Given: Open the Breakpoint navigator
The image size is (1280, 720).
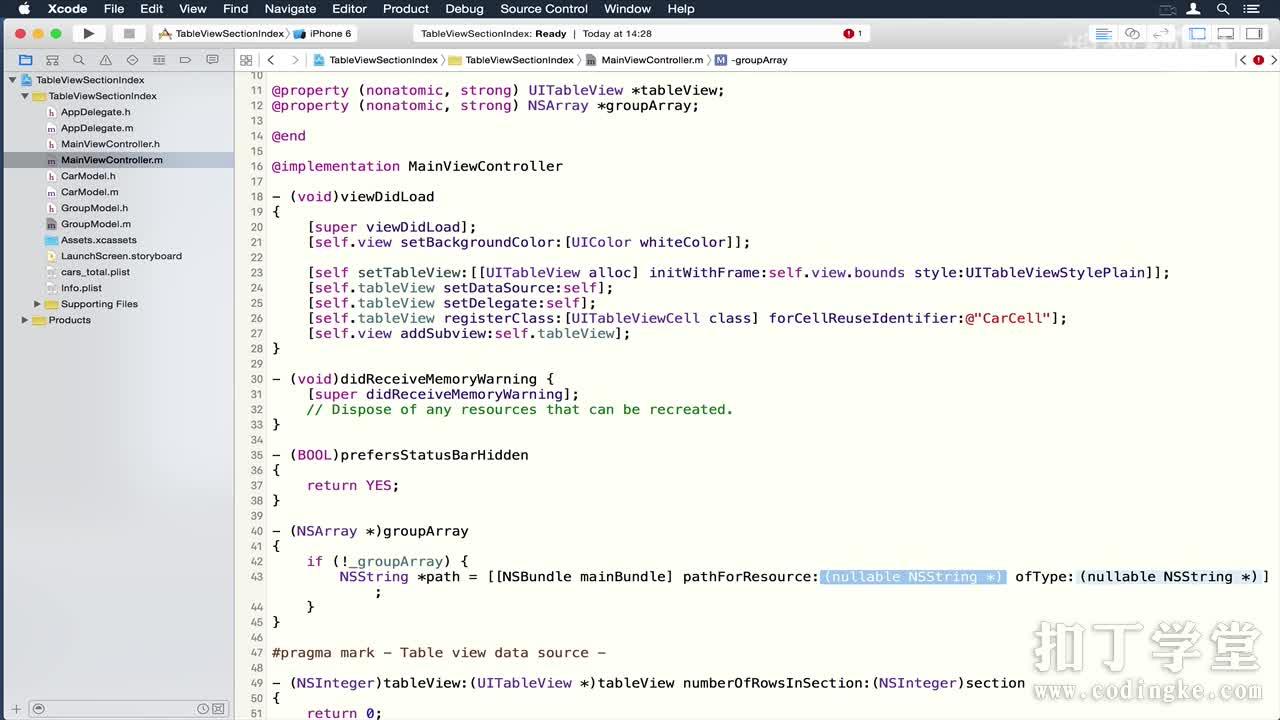Looking at the screenshot, I should pos(185,60).
